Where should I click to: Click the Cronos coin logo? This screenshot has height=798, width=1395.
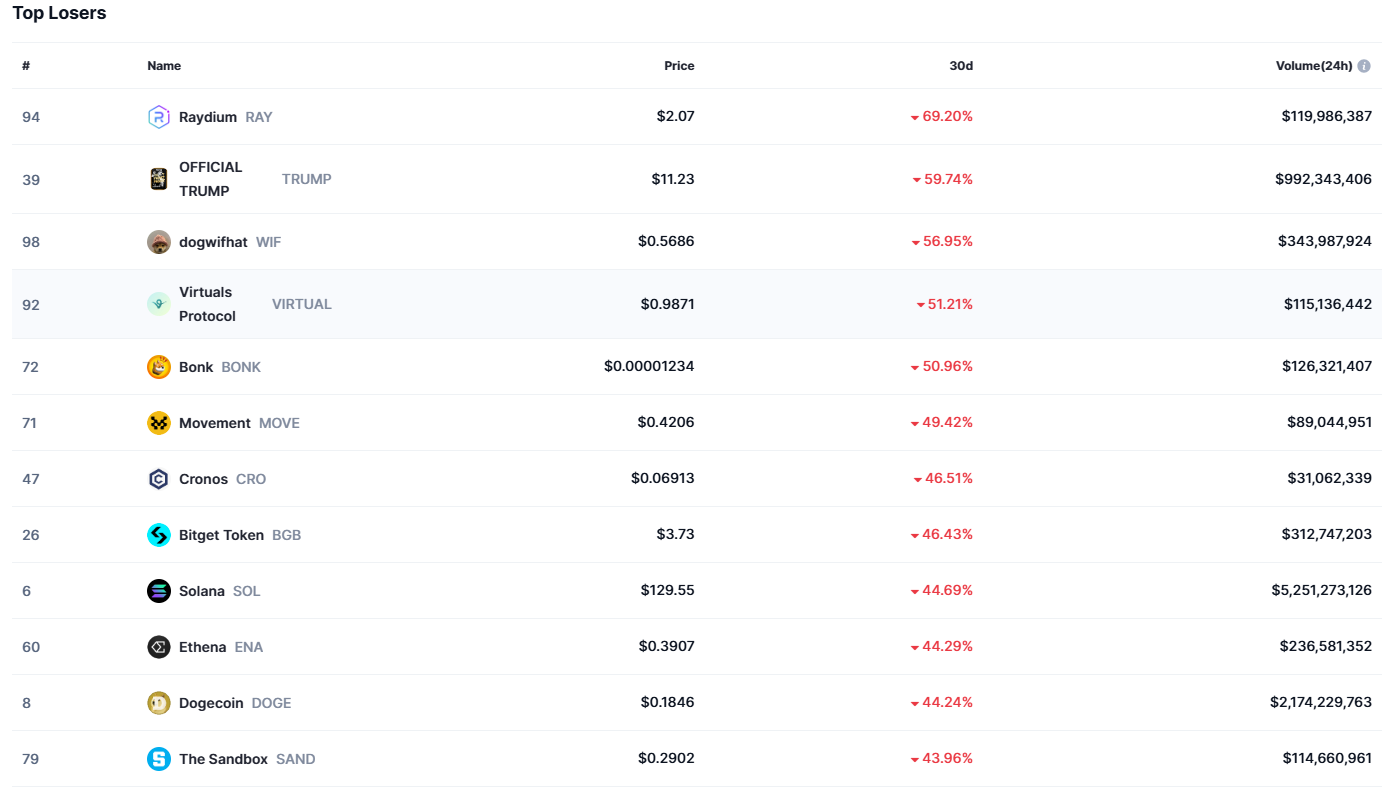(x=159, y=479)
